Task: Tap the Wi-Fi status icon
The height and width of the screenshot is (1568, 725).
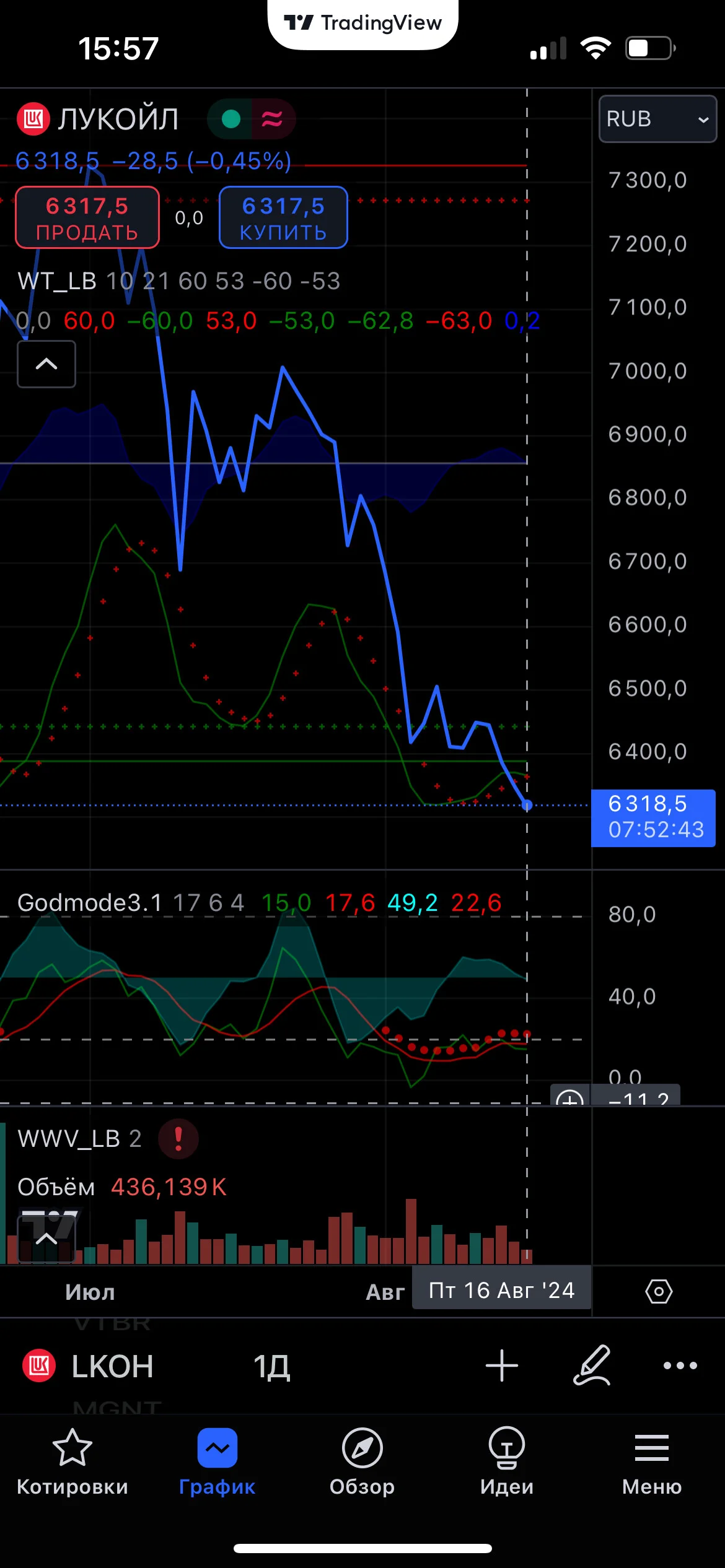Action: coord(595,48)
